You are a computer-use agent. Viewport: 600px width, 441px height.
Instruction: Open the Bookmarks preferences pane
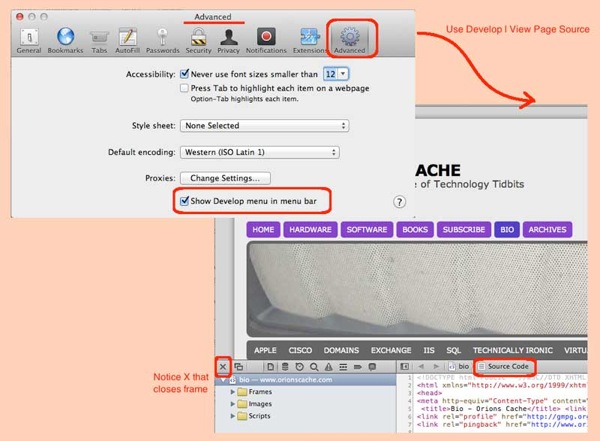[x=65, y=41]
